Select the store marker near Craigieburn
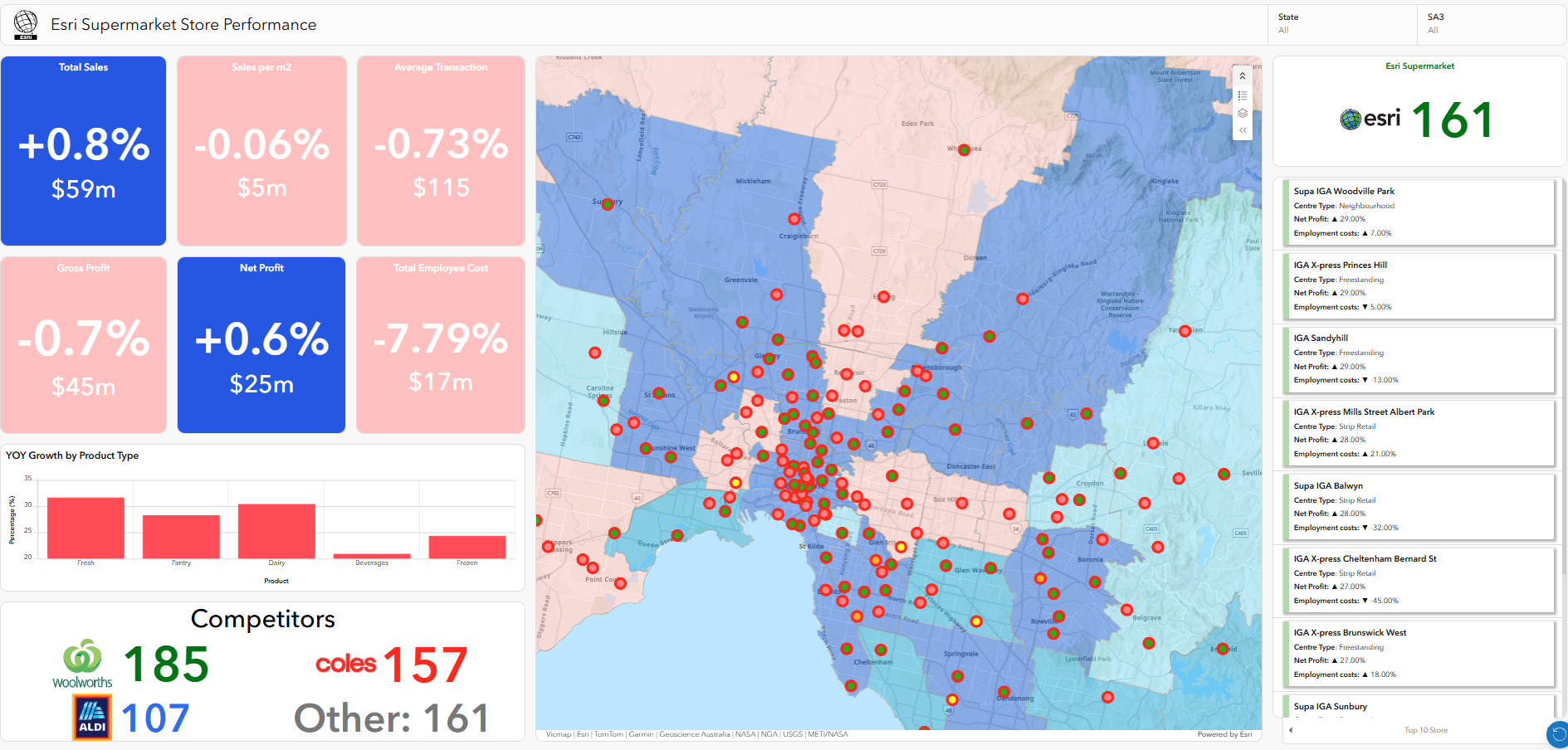Image resolution: width=1568 pixels, height=750 pixels. [794, 219]
